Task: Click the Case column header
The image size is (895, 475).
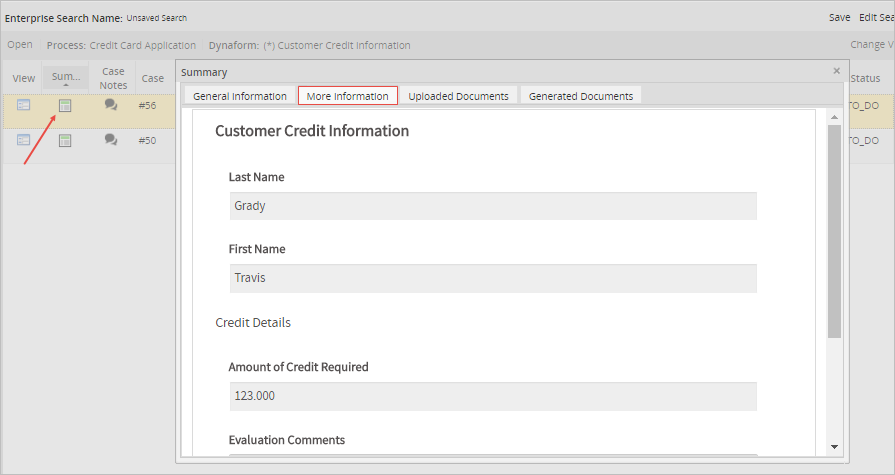Action: pos(152,78)
